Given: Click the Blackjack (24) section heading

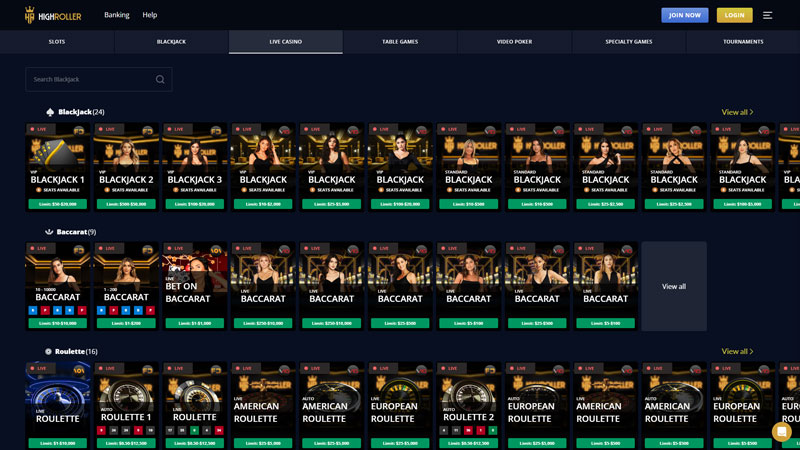Looking at the screenshot, I should [x=81, y=112].
